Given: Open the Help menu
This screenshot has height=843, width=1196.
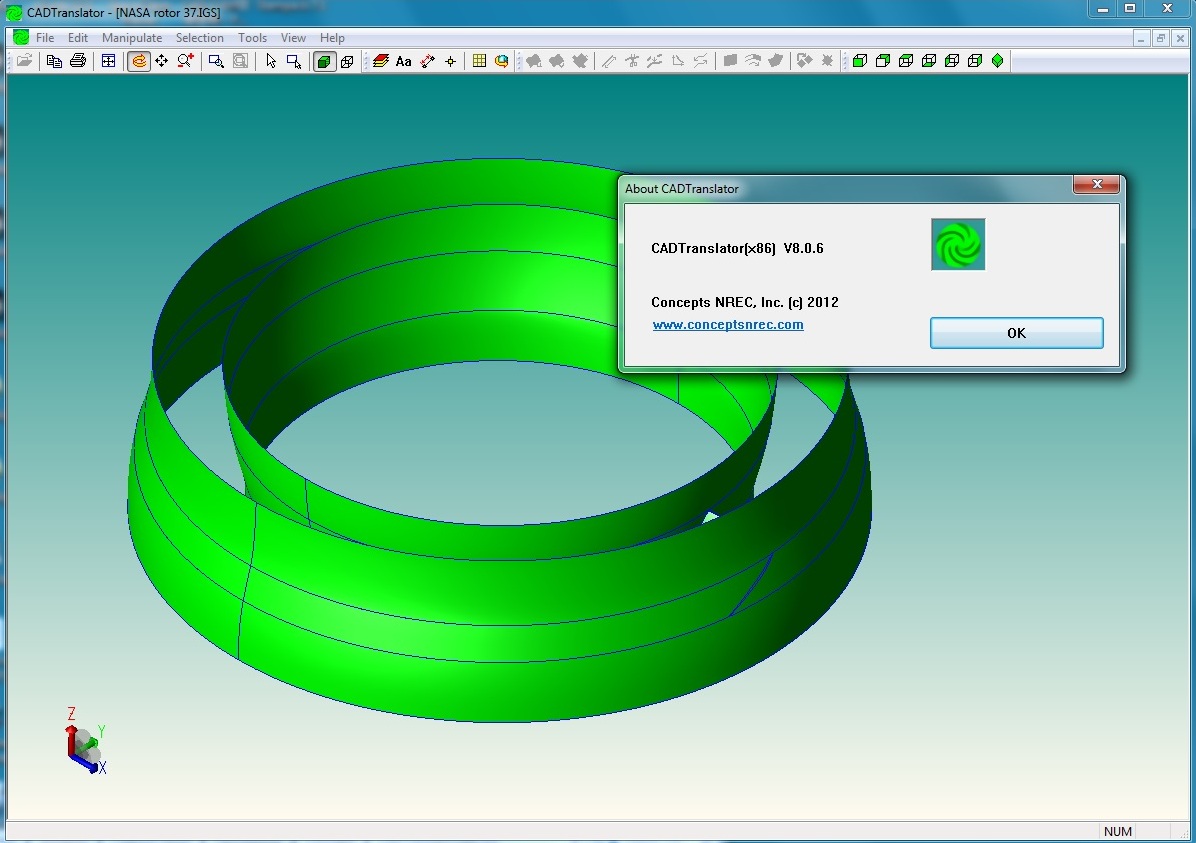Looking at the screenshot, I should click(332, 37).
